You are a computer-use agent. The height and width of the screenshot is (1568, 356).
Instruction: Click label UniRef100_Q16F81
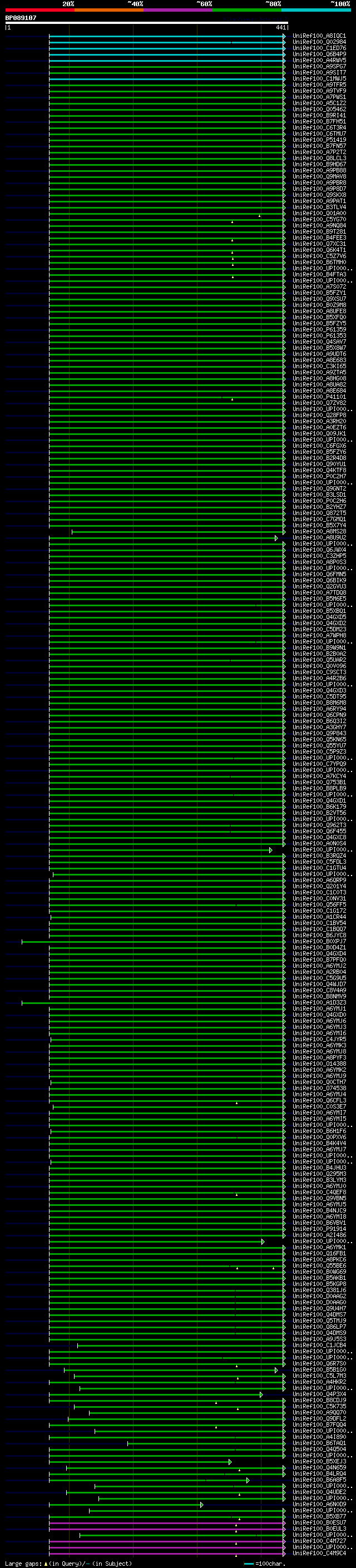tap(319, 1253)
